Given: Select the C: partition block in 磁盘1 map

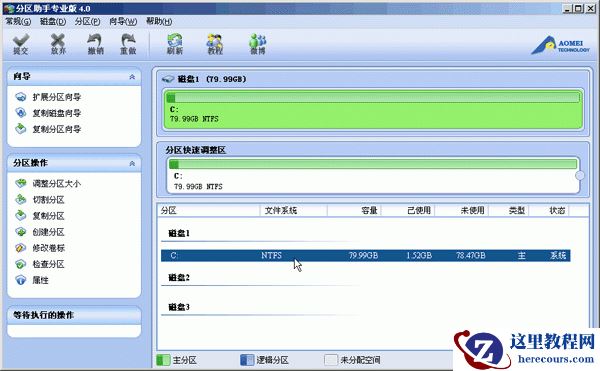Looking at the screenshot, I should (x=373, y=109).
